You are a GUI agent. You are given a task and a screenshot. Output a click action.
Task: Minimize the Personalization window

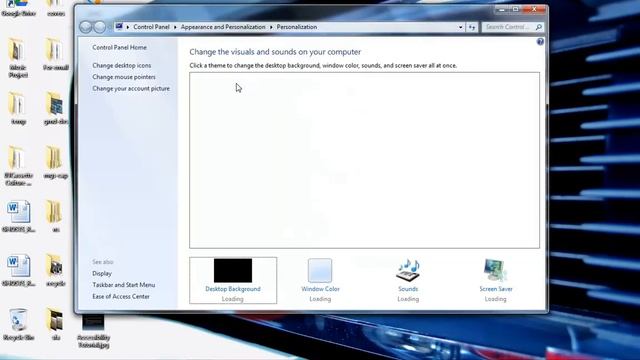[x=502, y=9]
